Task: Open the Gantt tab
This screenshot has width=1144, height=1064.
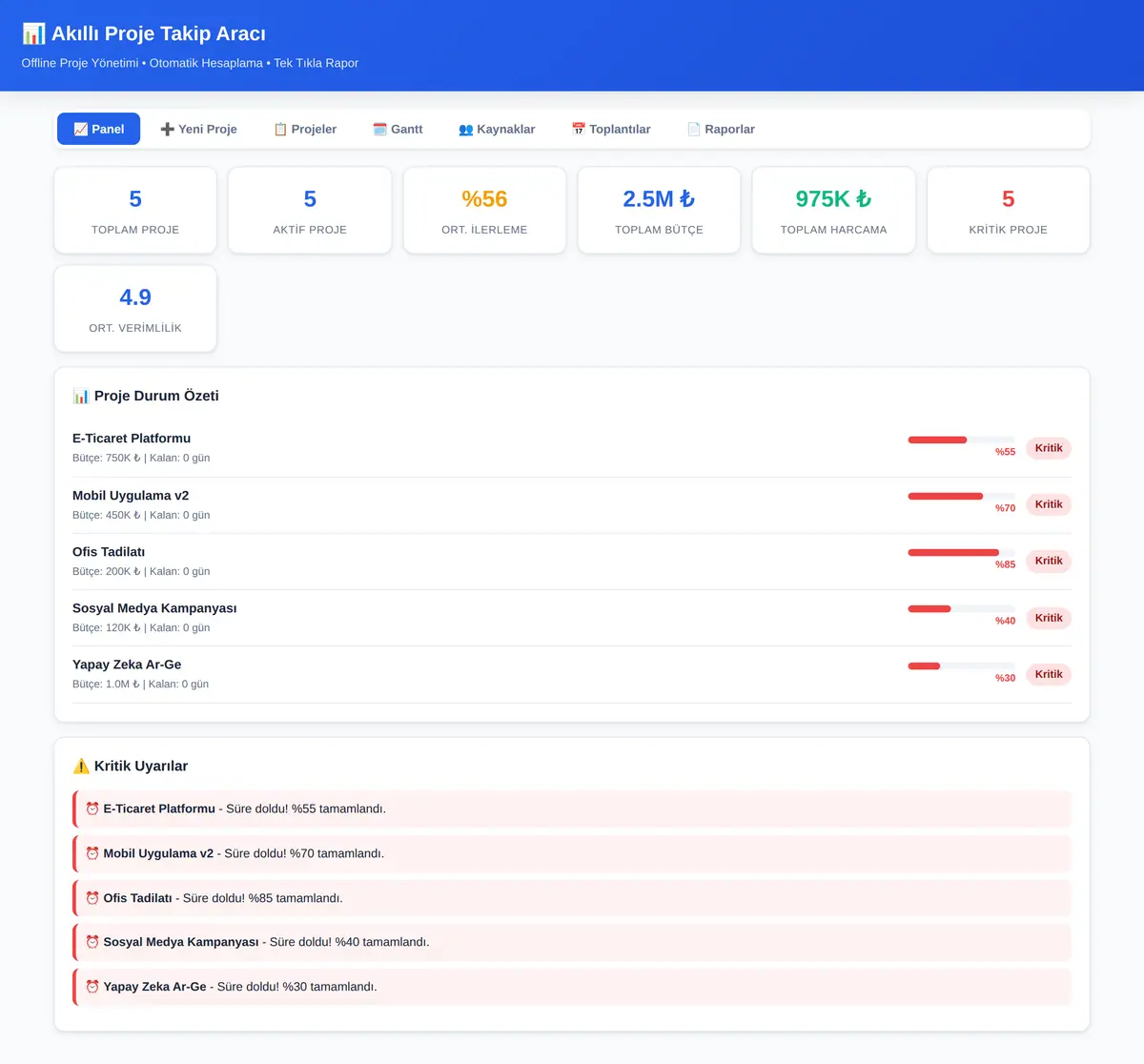Action: (x=398, y=129)
